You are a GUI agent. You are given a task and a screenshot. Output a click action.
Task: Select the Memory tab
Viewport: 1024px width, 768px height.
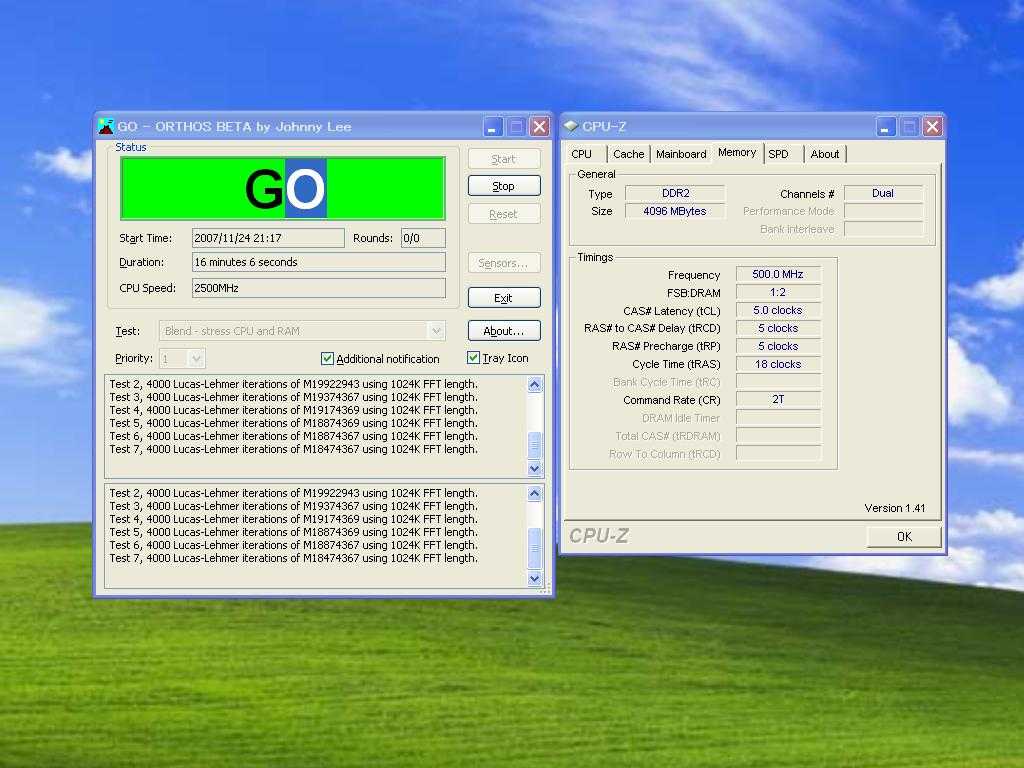(x=737, y=153)
